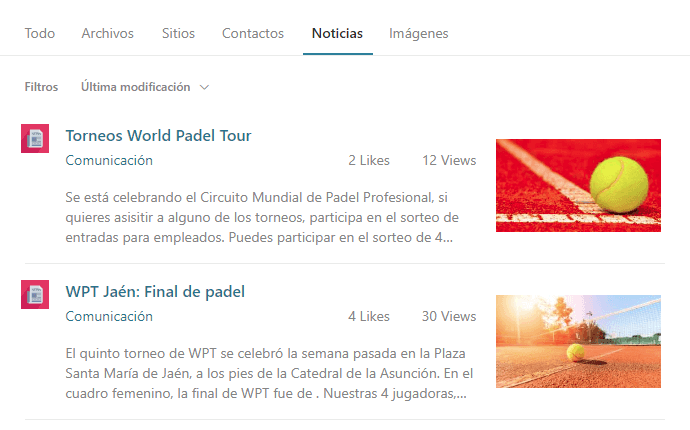The height and width of the screenshot is (430, 690).
Task: Select the Noticias tab
Action: pos(338,33)
